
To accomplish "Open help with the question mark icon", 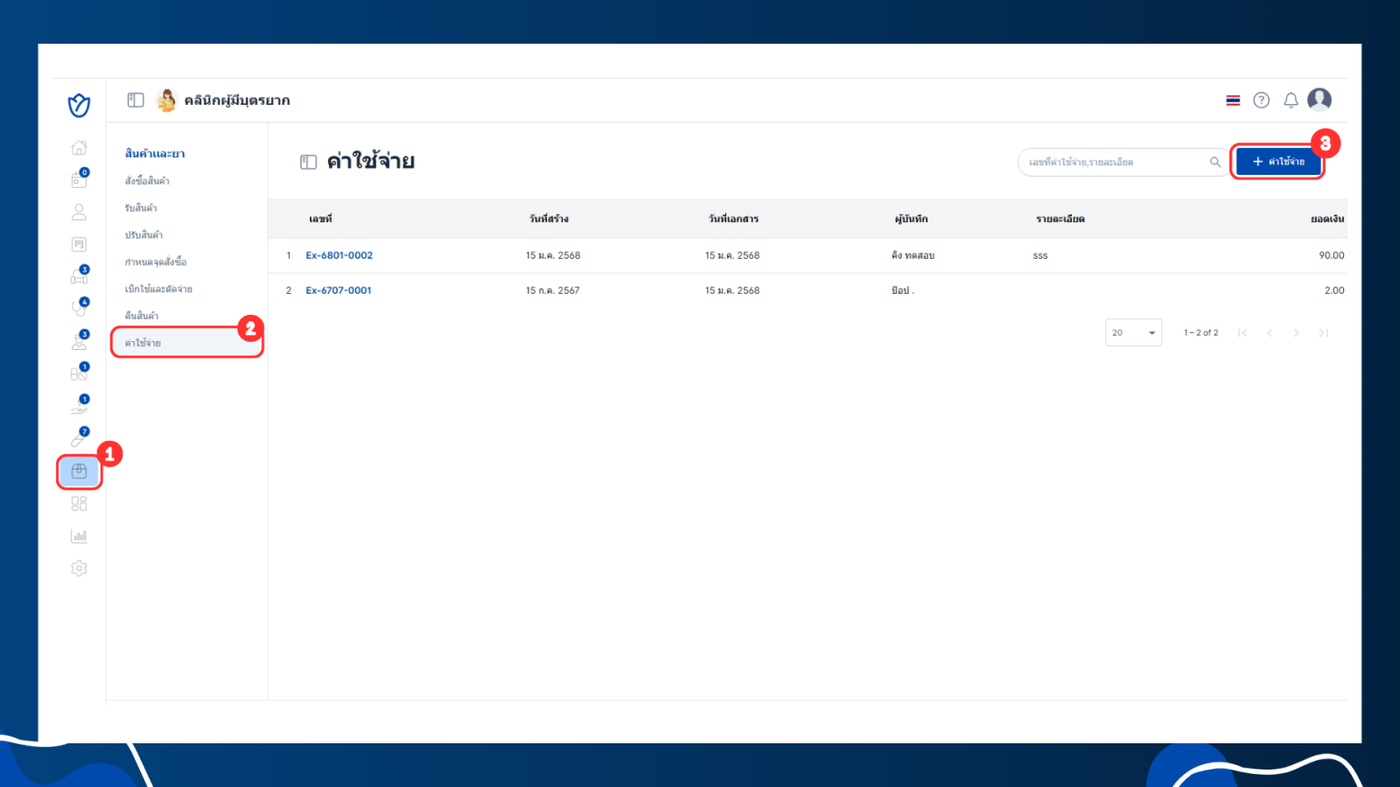I will pos(1262,100).
